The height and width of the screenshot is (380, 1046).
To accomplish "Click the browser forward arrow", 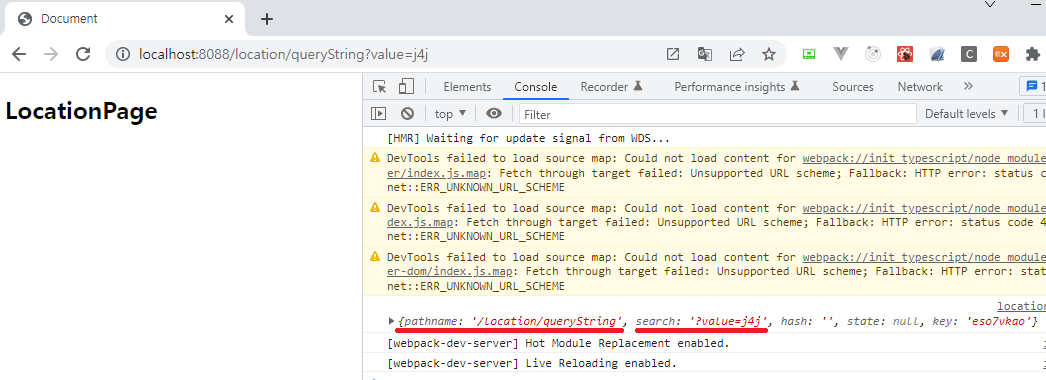I will click(x=51, y=55).
